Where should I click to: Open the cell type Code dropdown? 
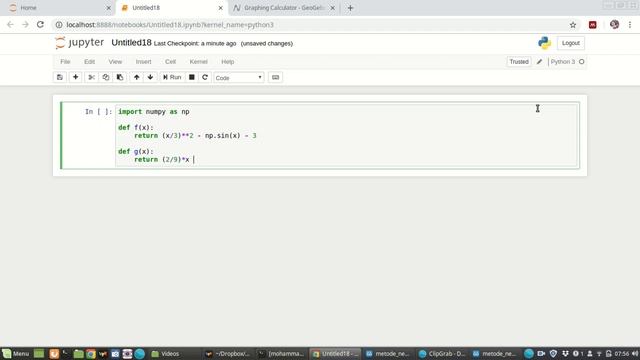coord(239,78)
